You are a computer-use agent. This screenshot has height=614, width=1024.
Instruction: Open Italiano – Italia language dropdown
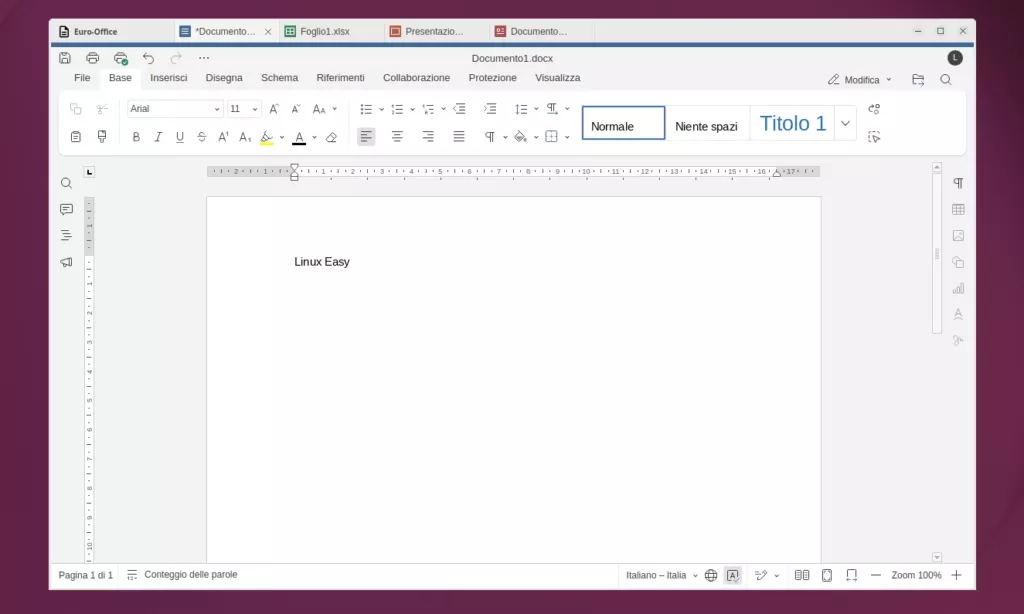click(662, 575)
